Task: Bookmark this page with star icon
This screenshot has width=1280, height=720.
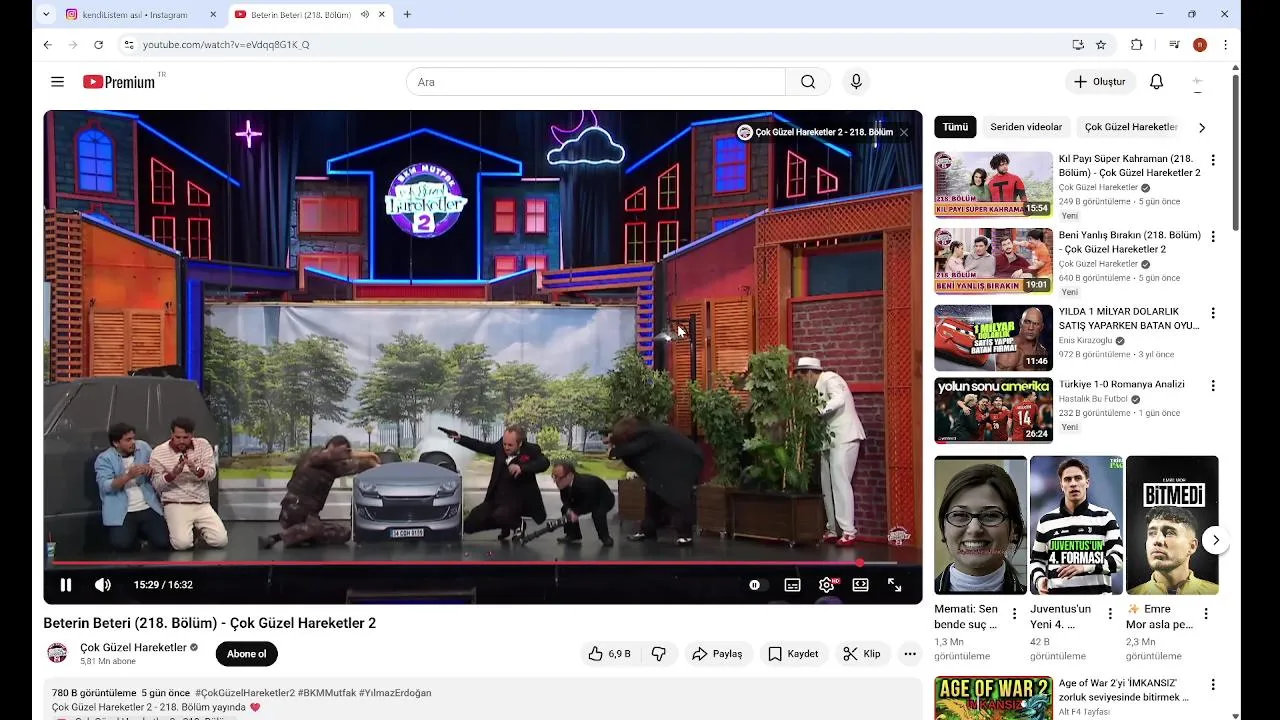Action: [1101, 45]
